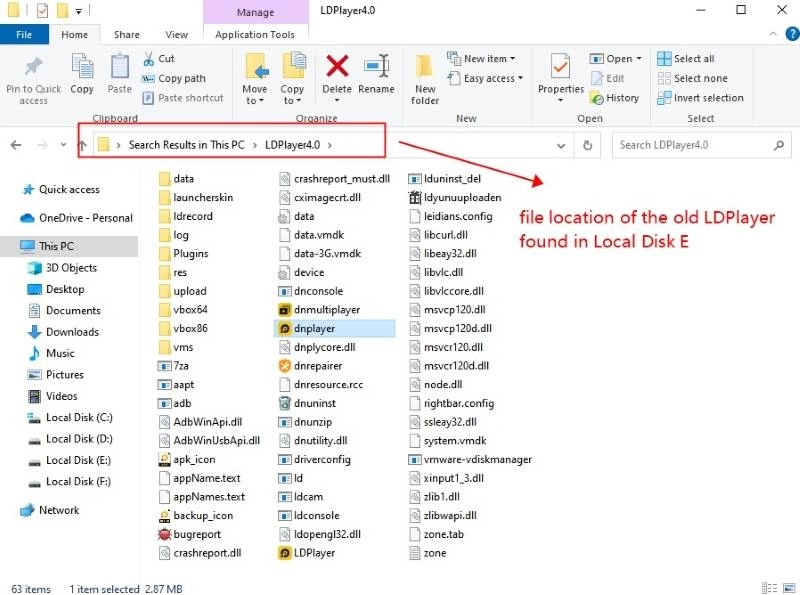Click the New folder icon
The image size is (800, 595).
click(425, 68)
